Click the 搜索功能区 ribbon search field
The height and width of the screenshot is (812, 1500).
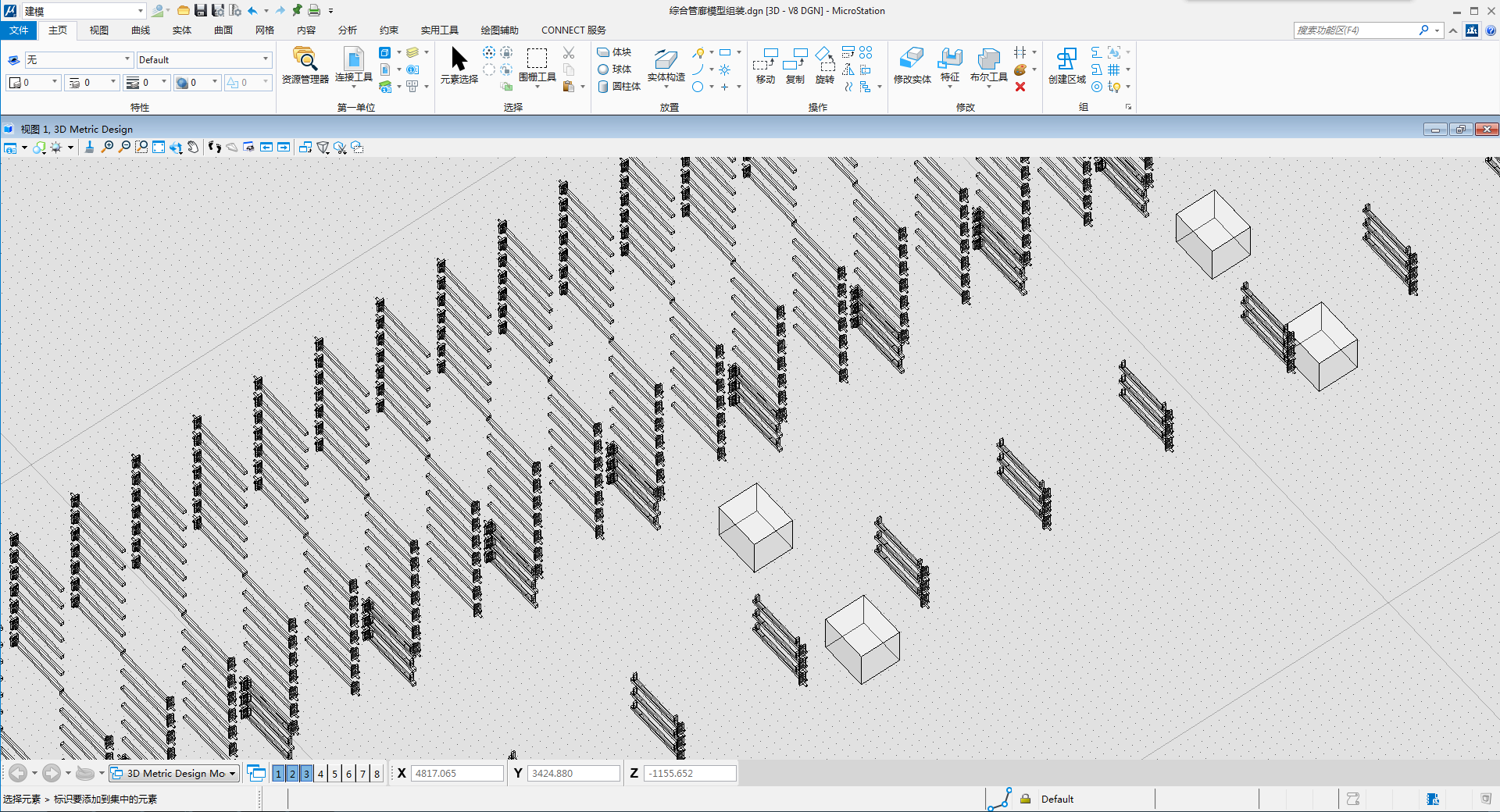tap(1356, 30)
